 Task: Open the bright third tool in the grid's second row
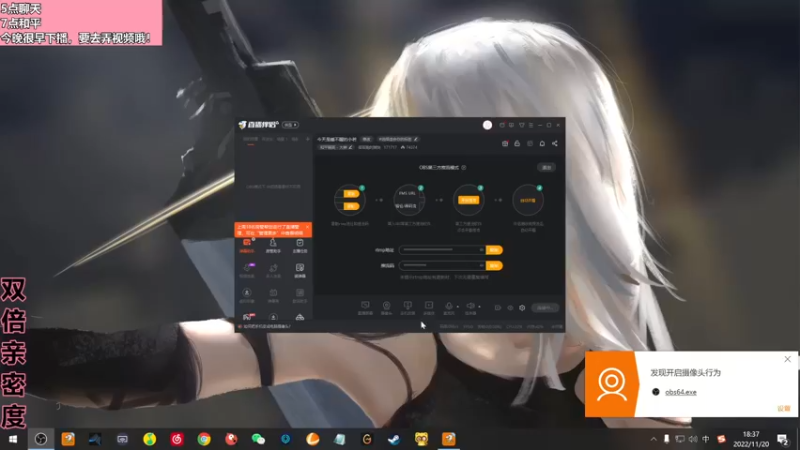click(299, 270)
